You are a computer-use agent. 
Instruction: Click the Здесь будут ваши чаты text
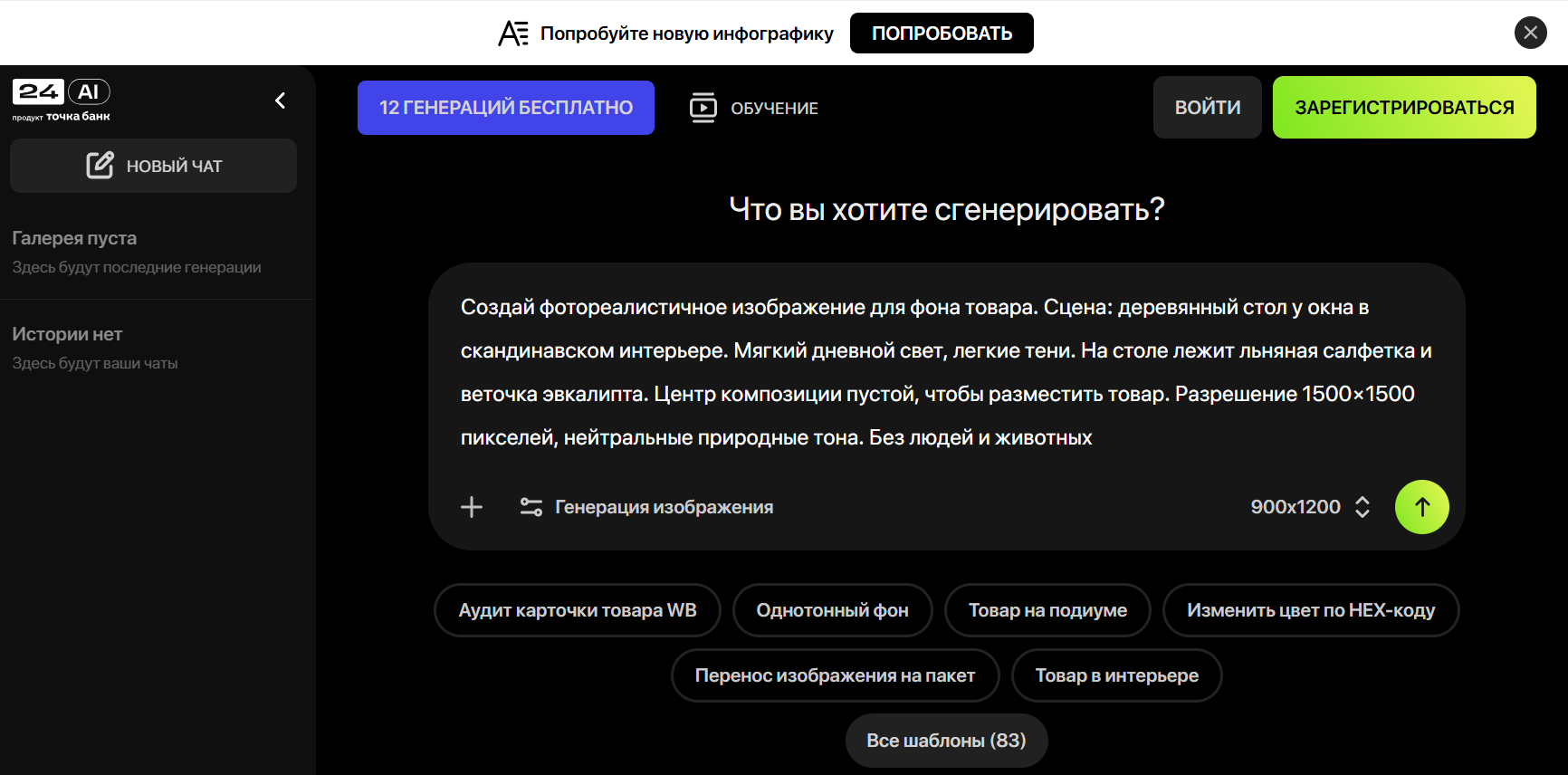click(95, 363)
